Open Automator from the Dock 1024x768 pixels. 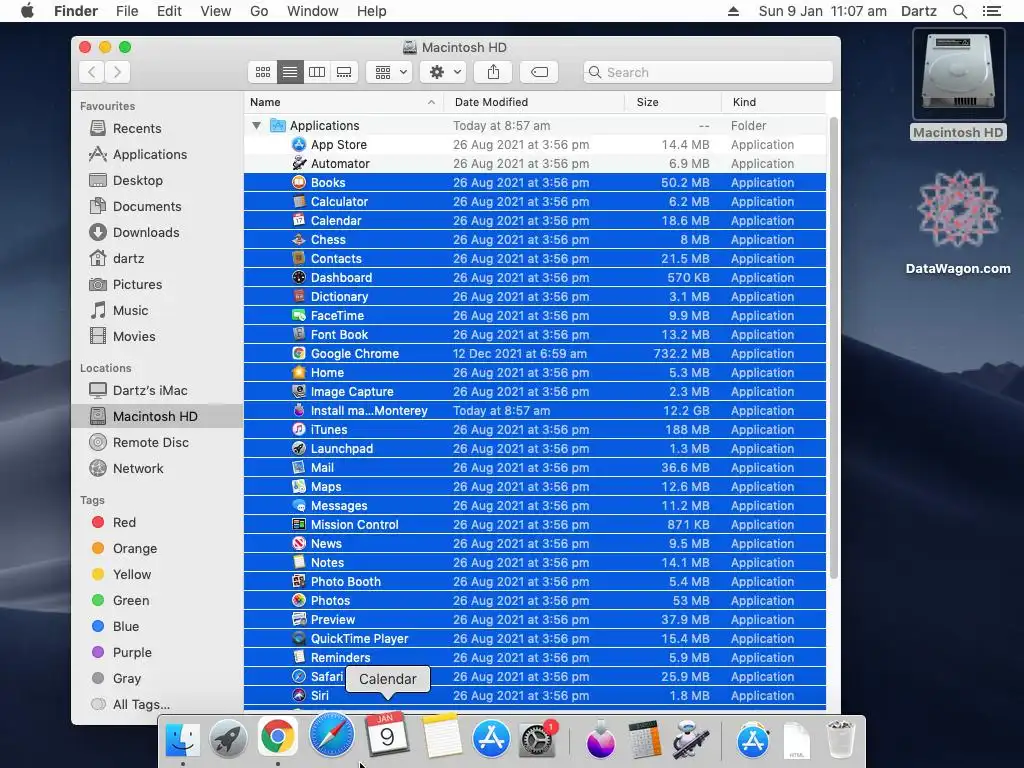(x=692, y=739)
